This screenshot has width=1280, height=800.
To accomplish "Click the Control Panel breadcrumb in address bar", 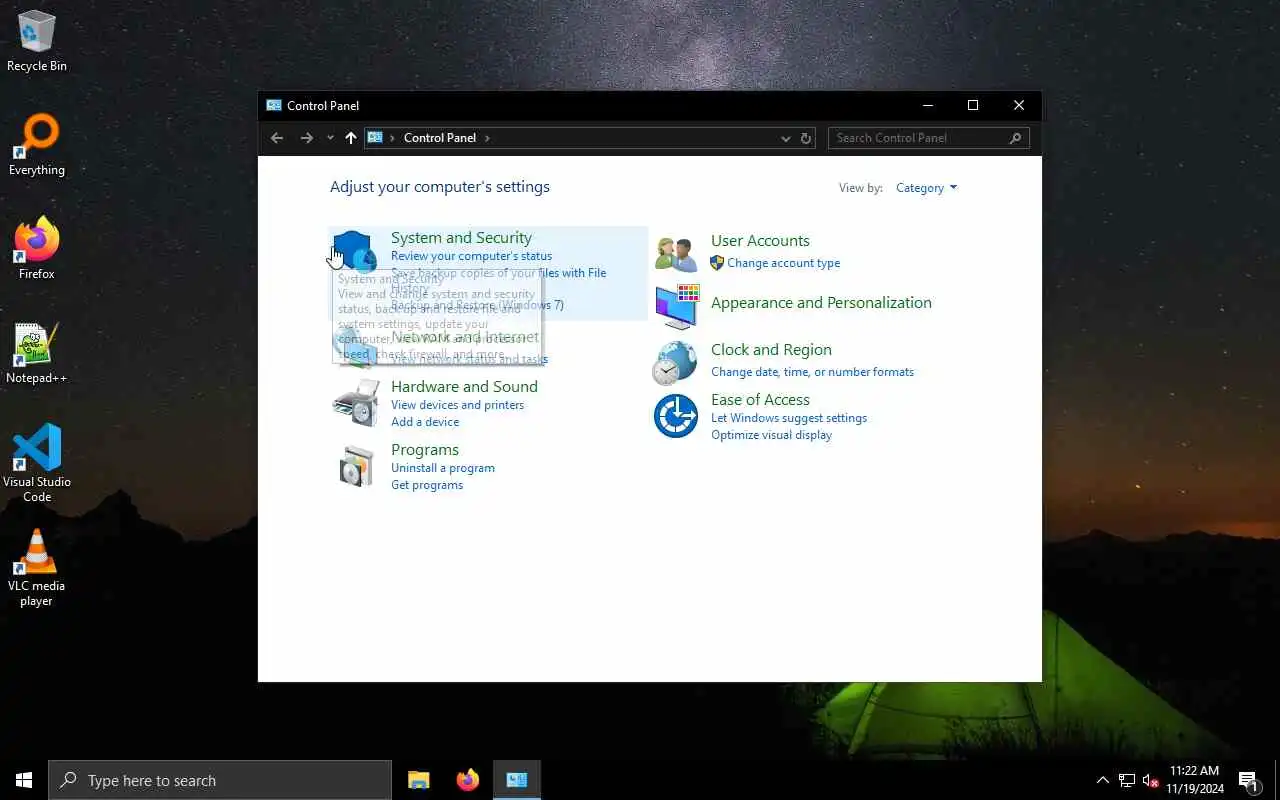I will tap(440, 138).
